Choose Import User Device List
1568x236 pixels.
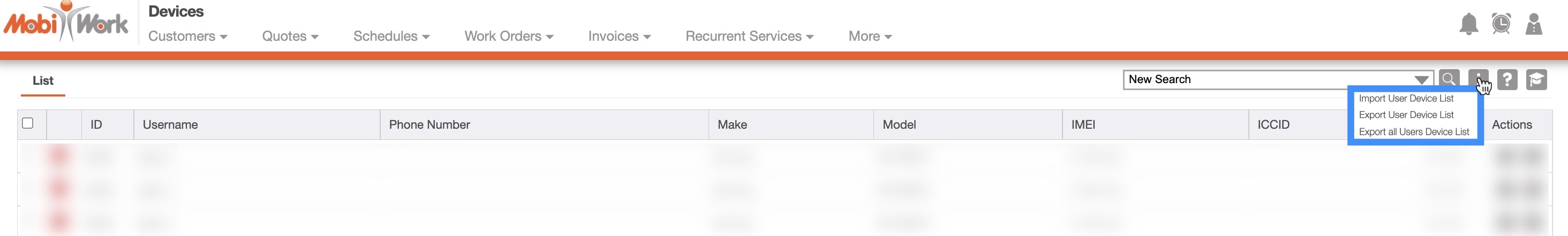tap(1406, 98)
